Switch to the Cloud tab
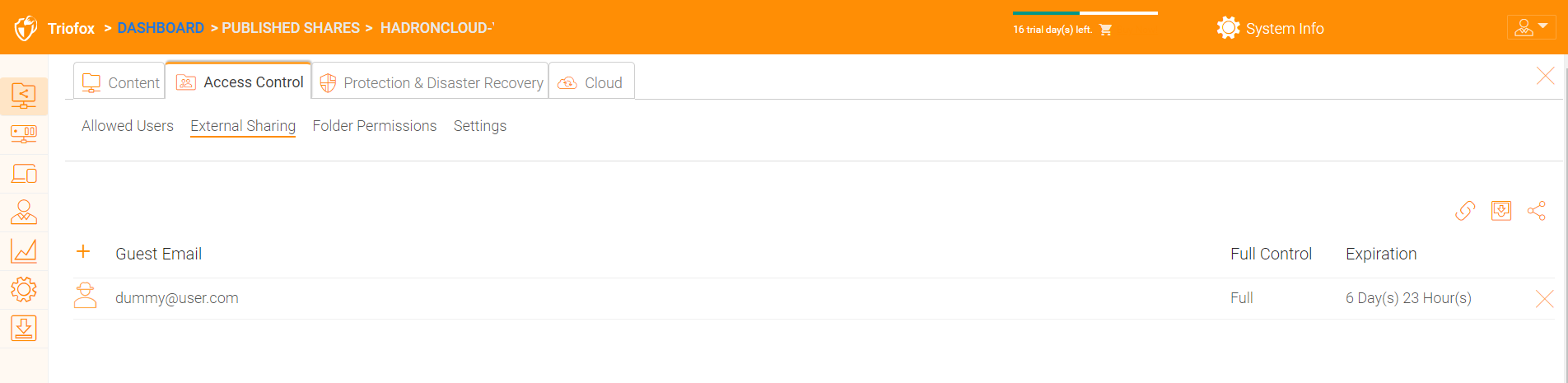Screen dimensions: 1568x383 [591, 82]
